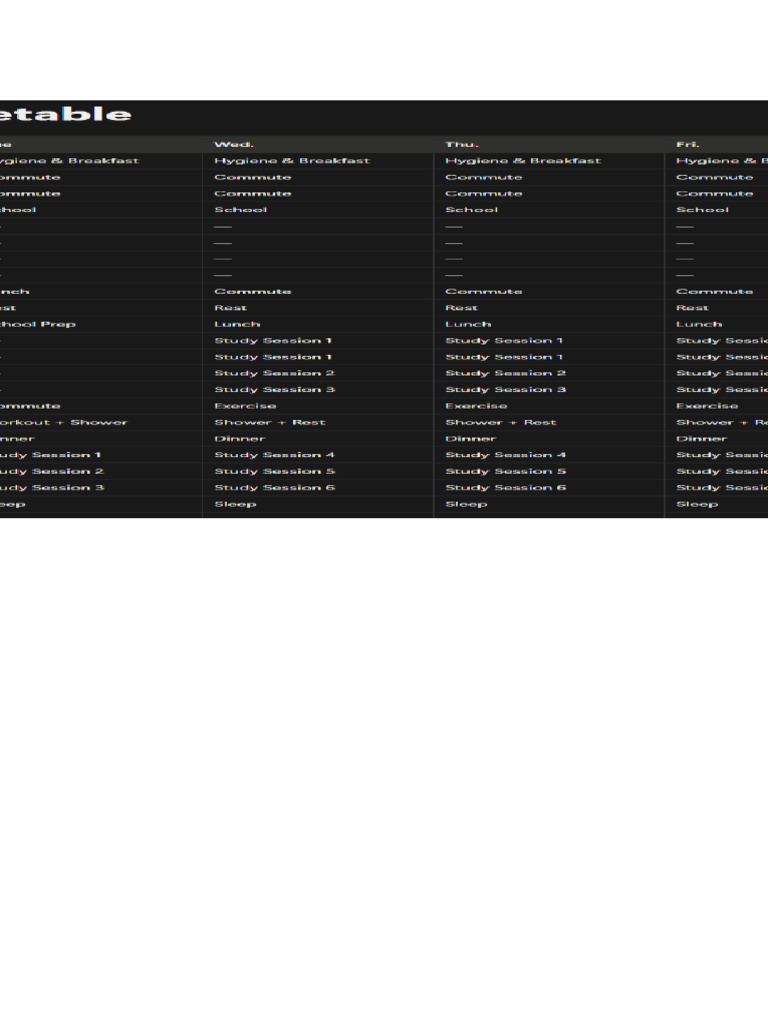Viewport: 768px width, 1024px height.
Task: Click 'Exercise' in the Wed. column
Action: pos(245,406)
